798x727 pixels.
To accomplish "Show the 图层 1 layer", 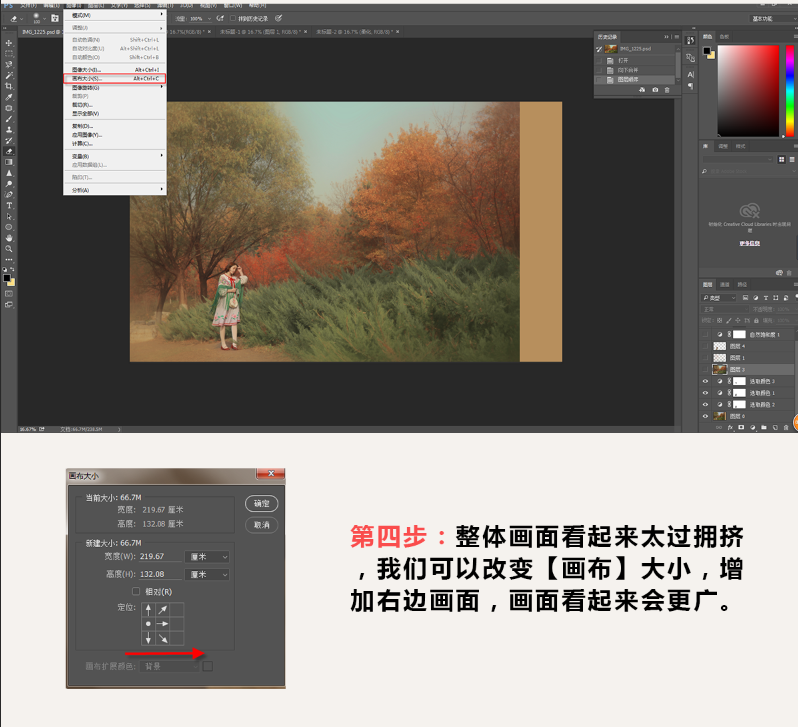I will pyautogui.click(x=705, y=357).
